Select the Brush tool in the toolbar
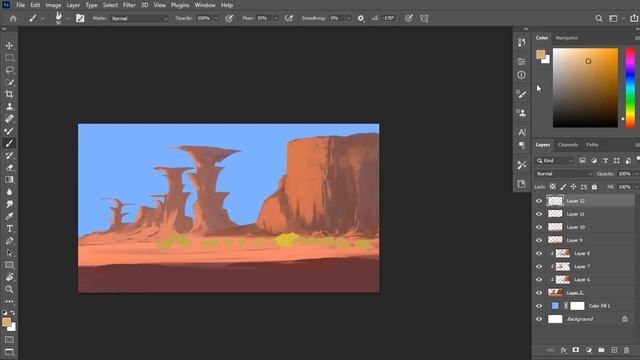This screenshot has height=360, width=640. [9, 143]
